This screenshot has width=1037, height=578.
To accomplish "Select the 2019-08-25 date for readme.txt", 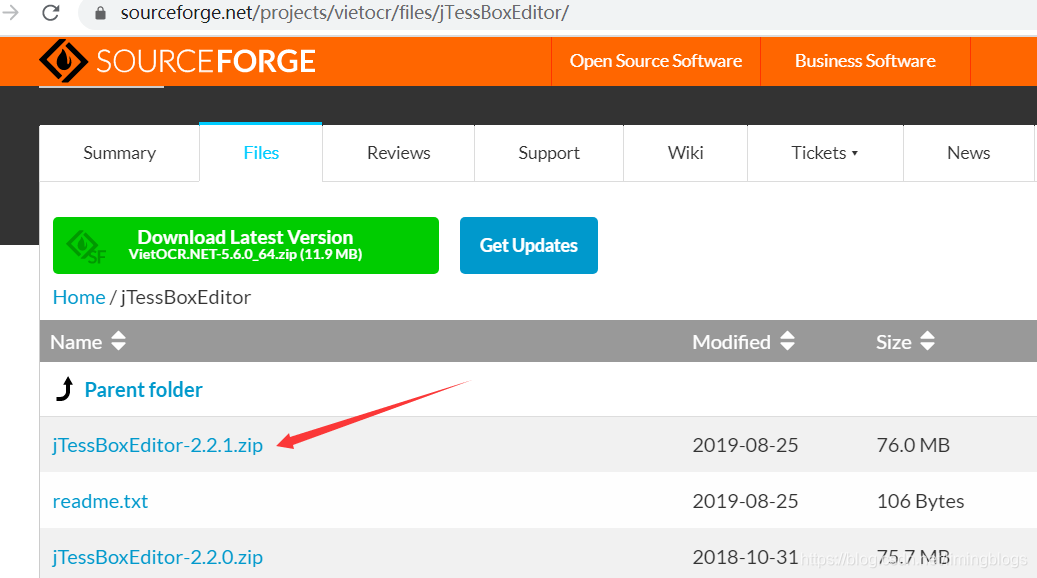I will 745,501.
